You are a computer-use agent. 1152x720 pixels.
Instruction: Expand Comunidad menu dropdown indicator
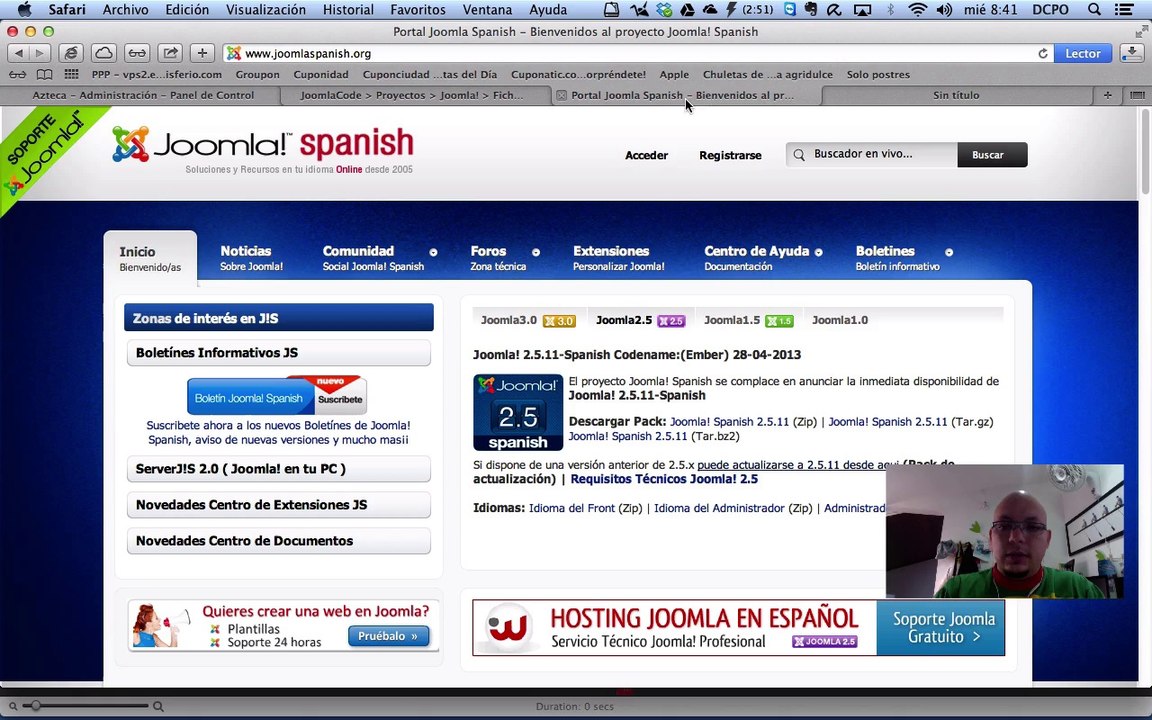pyautogui.click(x=433, y=252)
